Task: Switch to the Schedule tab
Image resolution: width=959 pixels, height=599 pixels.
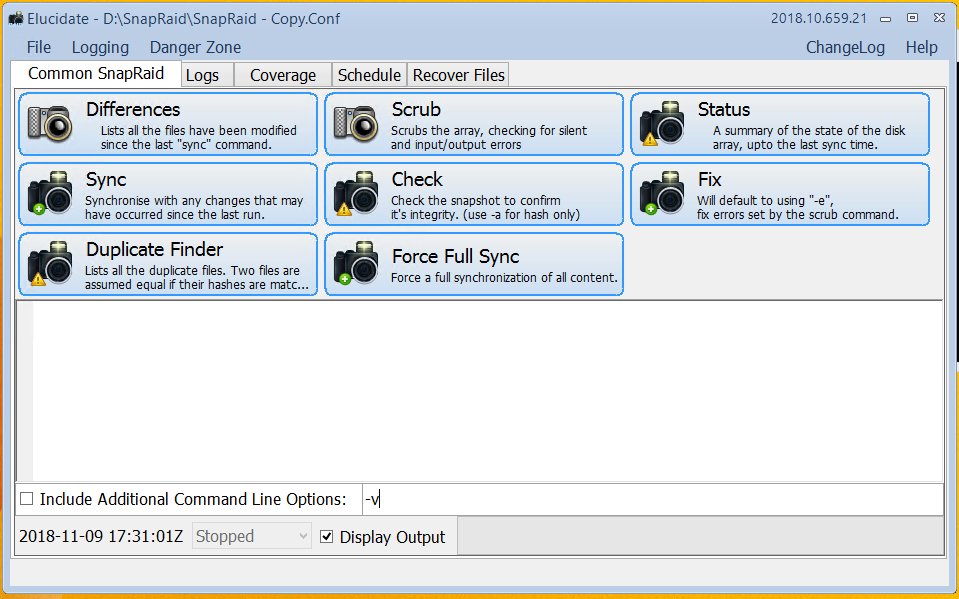Action: point(369,75)
